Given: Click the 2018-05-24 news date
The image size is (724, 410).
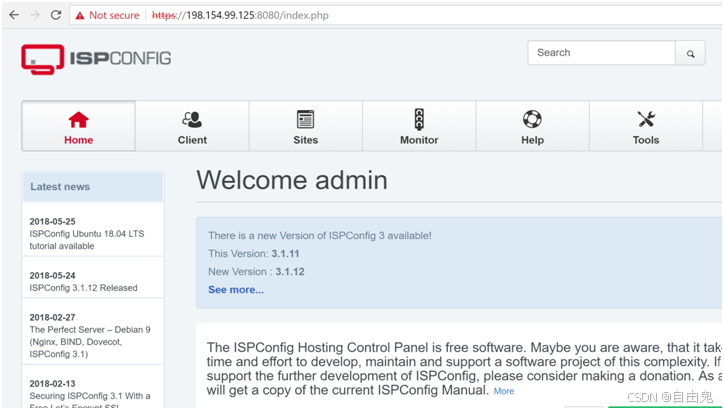Looking at the screenshot, I should click(52, 276).
